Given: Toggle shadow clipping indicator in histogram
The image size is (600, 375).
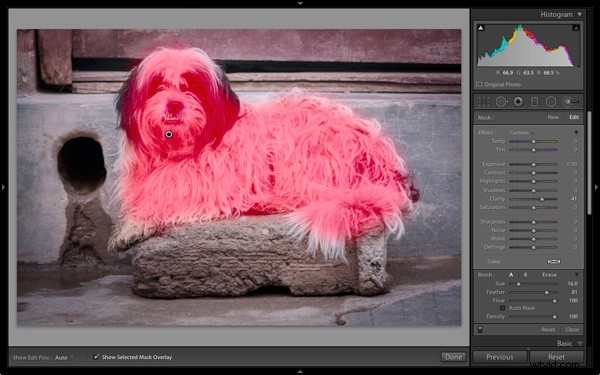Looking at the screenshot, I should click(x=481, y=28).
